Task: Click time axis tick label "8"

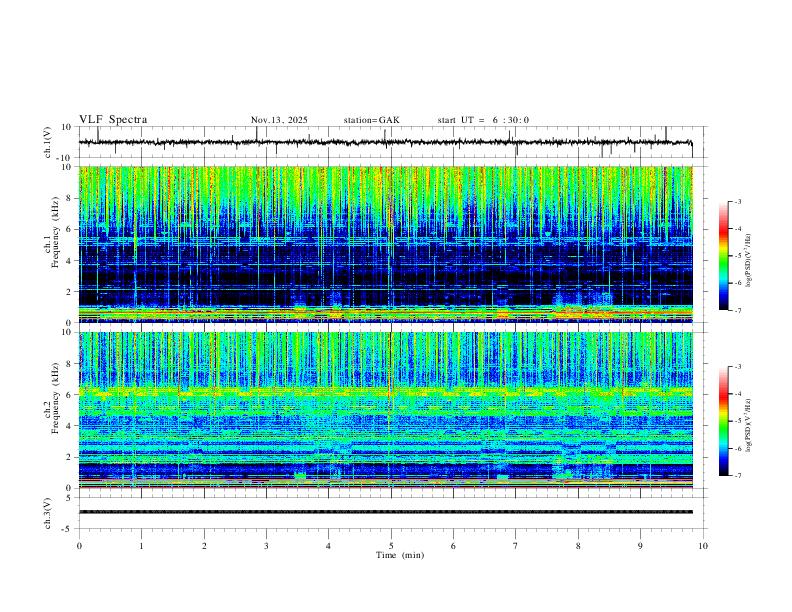Action: [x=578, y=546]
